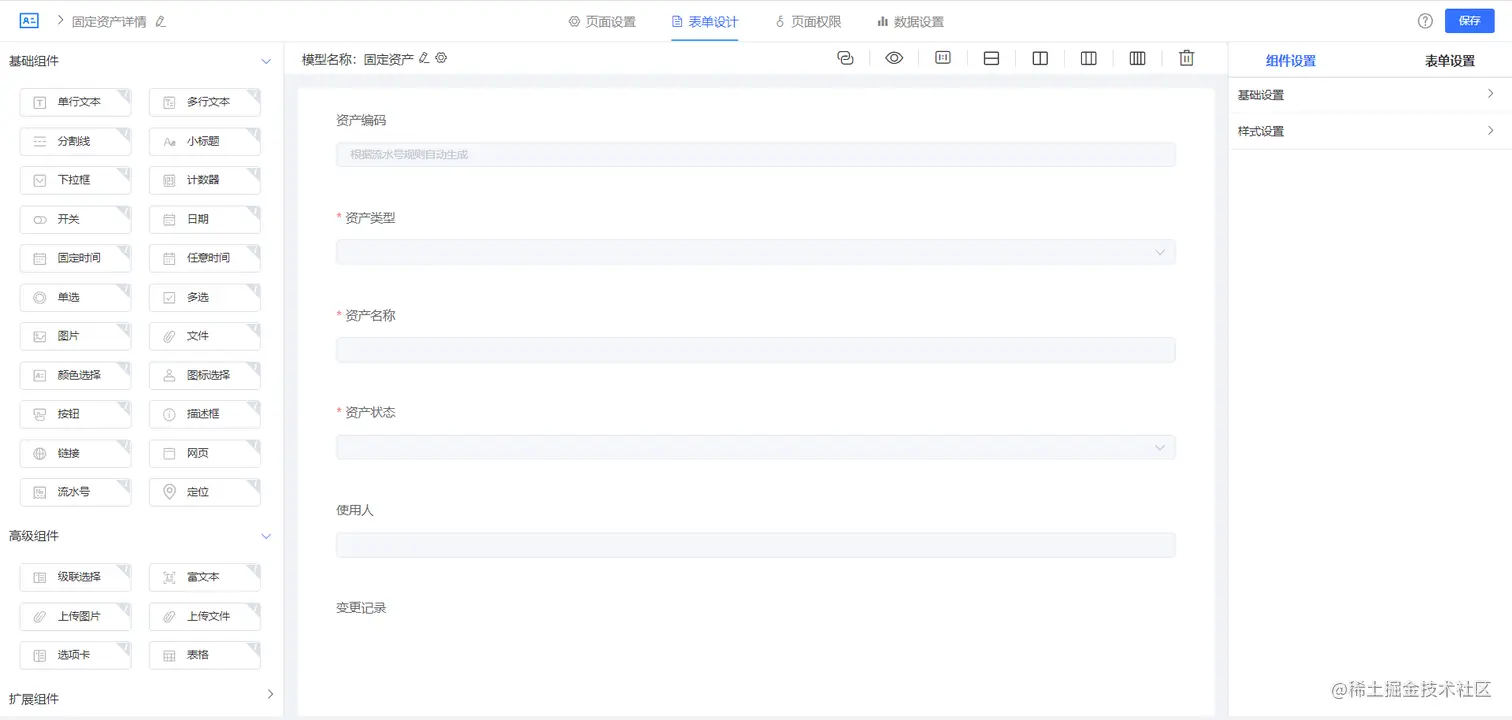Pick the 级联选择 component
This screenshot has height=720, width=1512.
click(75, 577)
